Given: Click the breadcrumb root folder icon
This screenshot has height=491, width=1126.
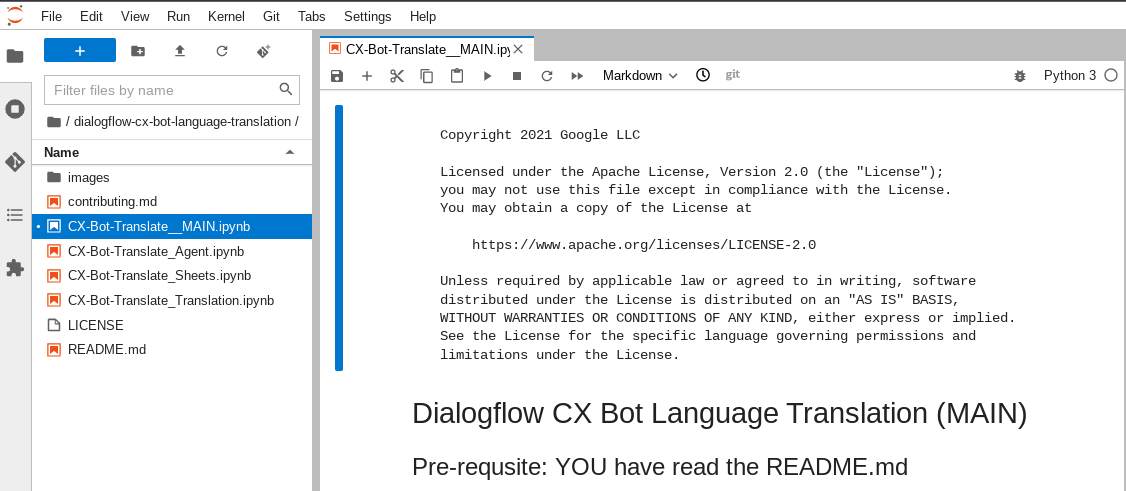Looking at the screenshot, I should (53, 122).
